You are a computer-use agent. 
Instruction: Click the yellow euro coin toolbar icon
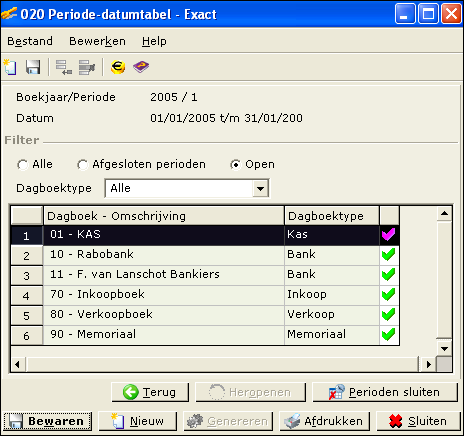tap(118, 67)
